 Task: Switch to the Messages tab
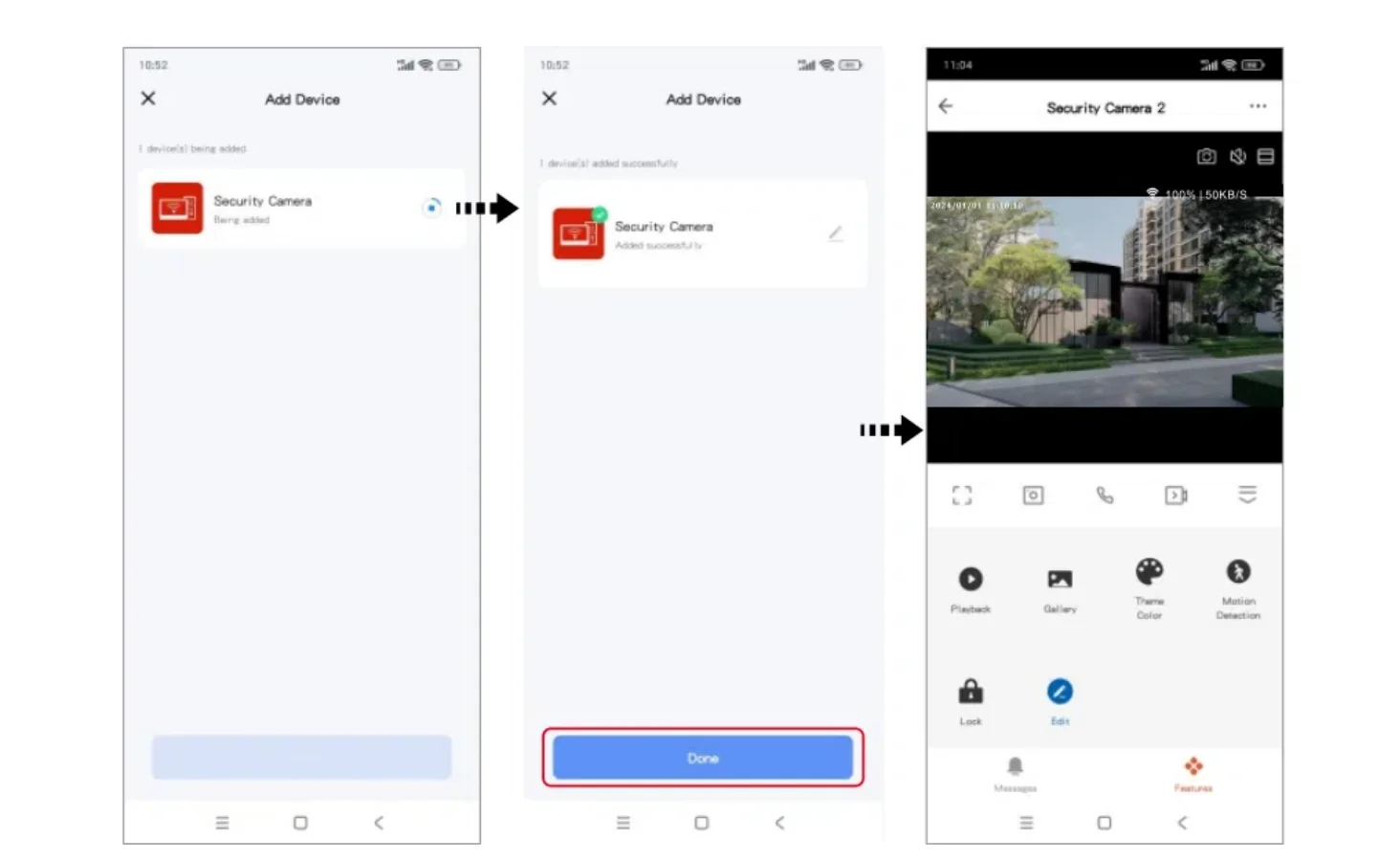coord(1015,774)
